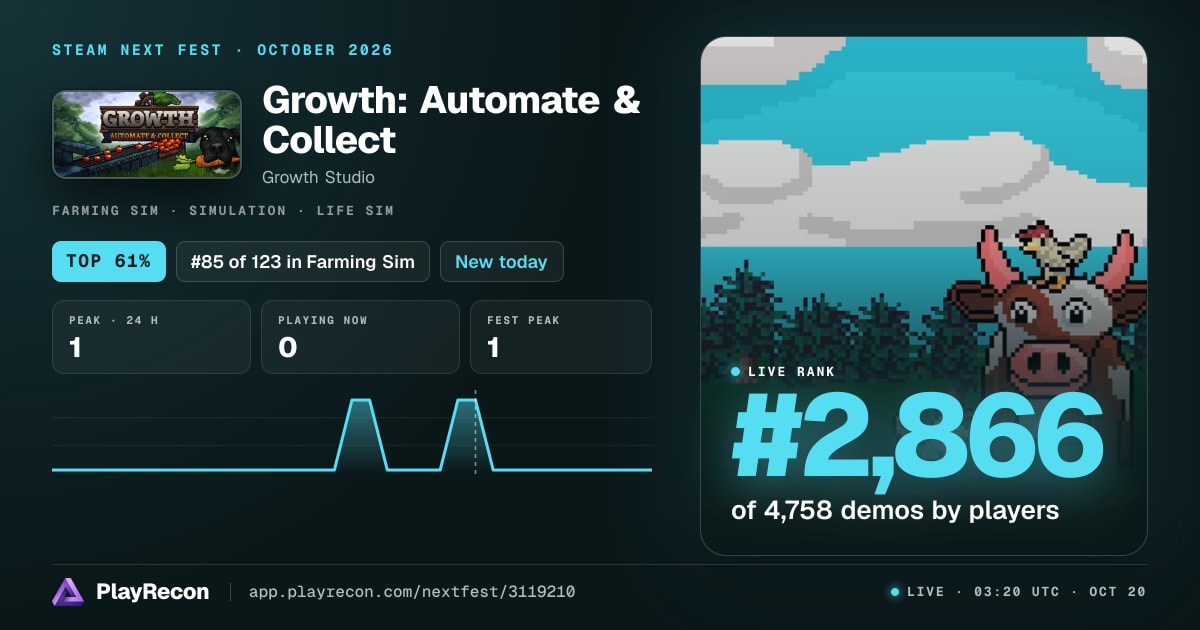Click the game title Growth: Automate & Collect

(x=451, y=120)
